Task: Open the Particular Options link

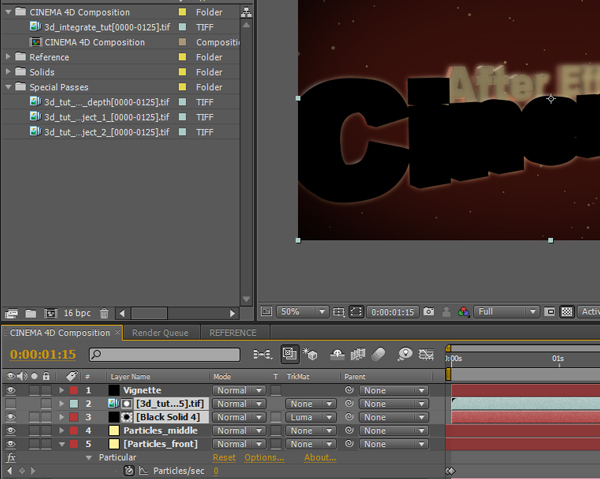Action: click(264, 458)
